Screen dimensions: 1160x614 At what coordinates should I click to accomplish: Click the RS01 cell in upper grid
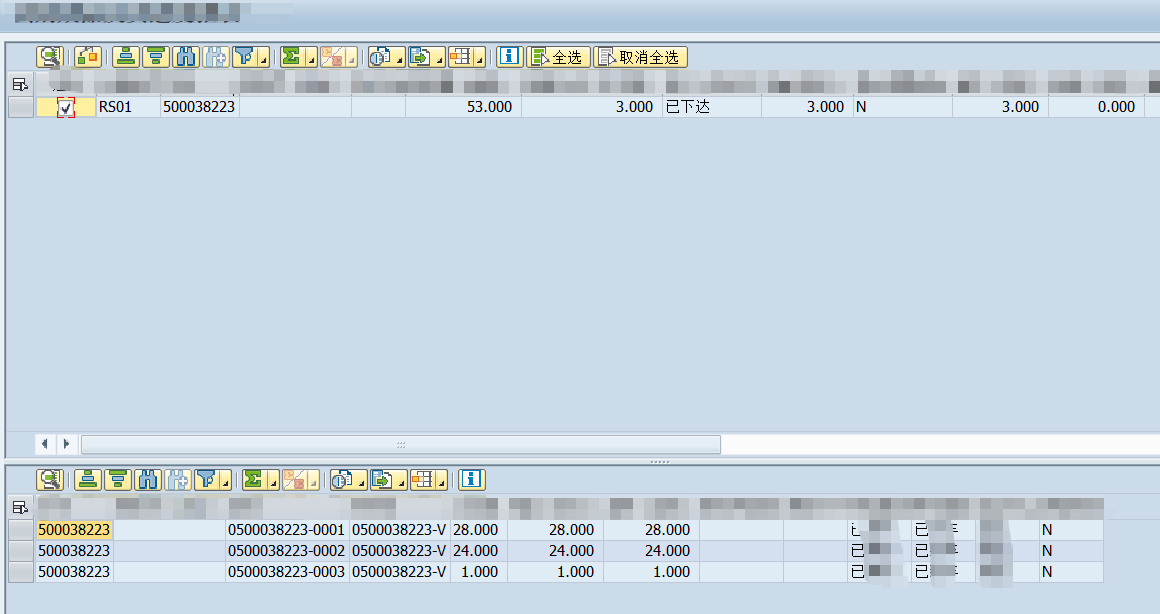(128, 107)
